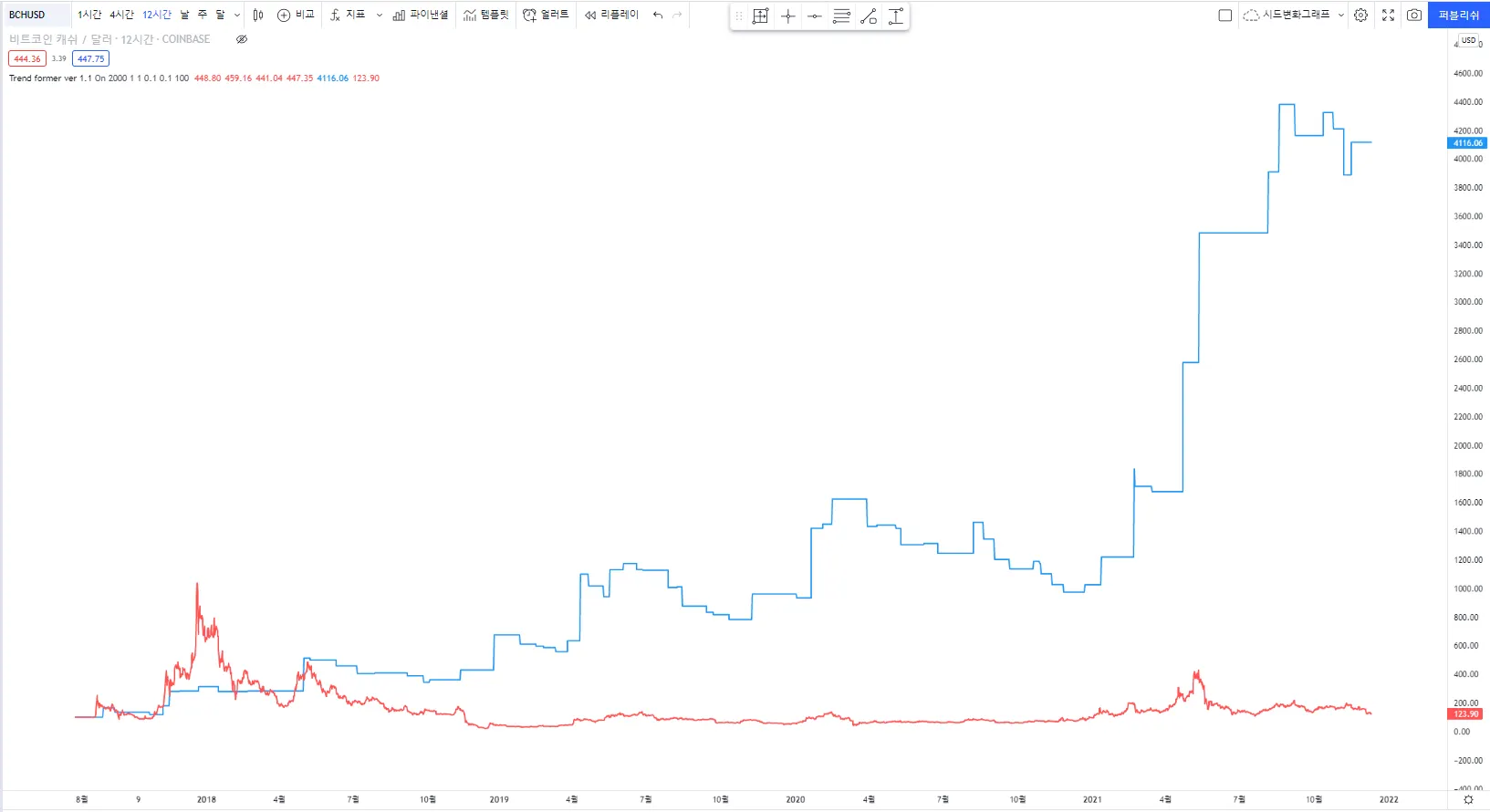Click the 3000.00 level on price scale
The height and width of the screenshot is (812, 1490).
click(1468, 302)
